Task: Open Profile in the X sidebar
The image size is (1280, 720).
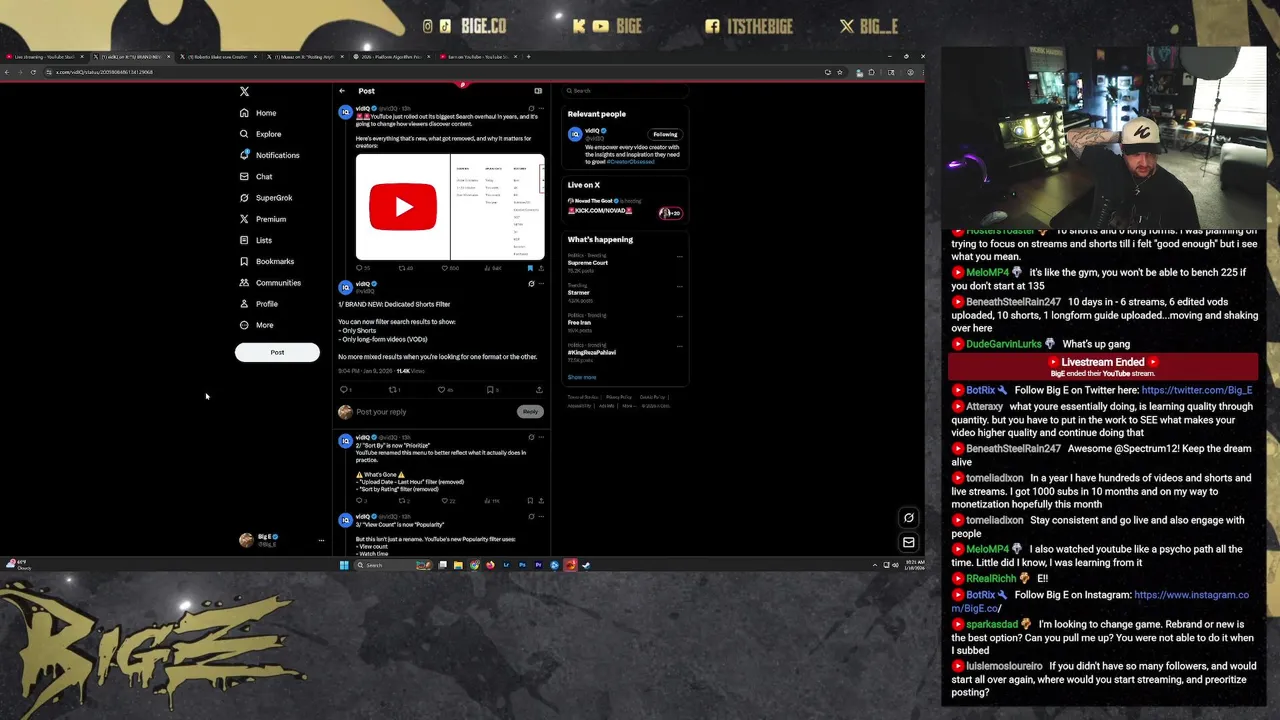Action: point(259,304)
